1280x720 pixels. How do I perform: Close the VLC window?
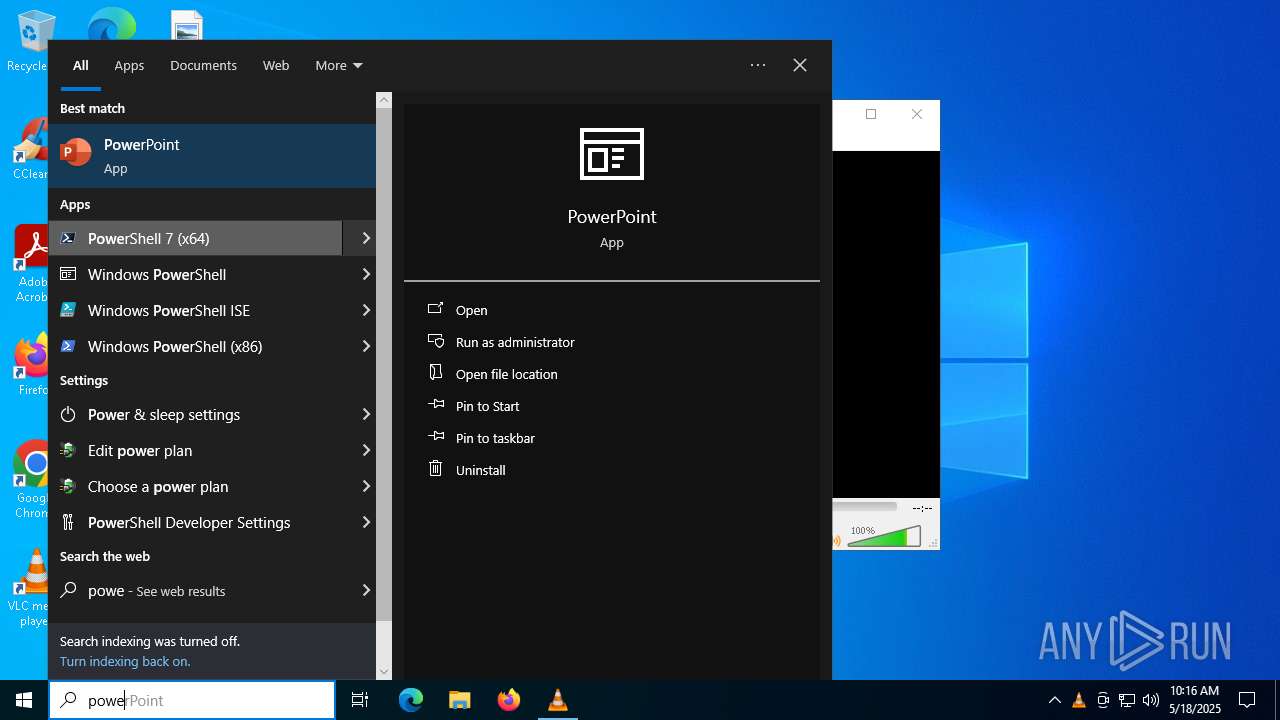(917, 114)
